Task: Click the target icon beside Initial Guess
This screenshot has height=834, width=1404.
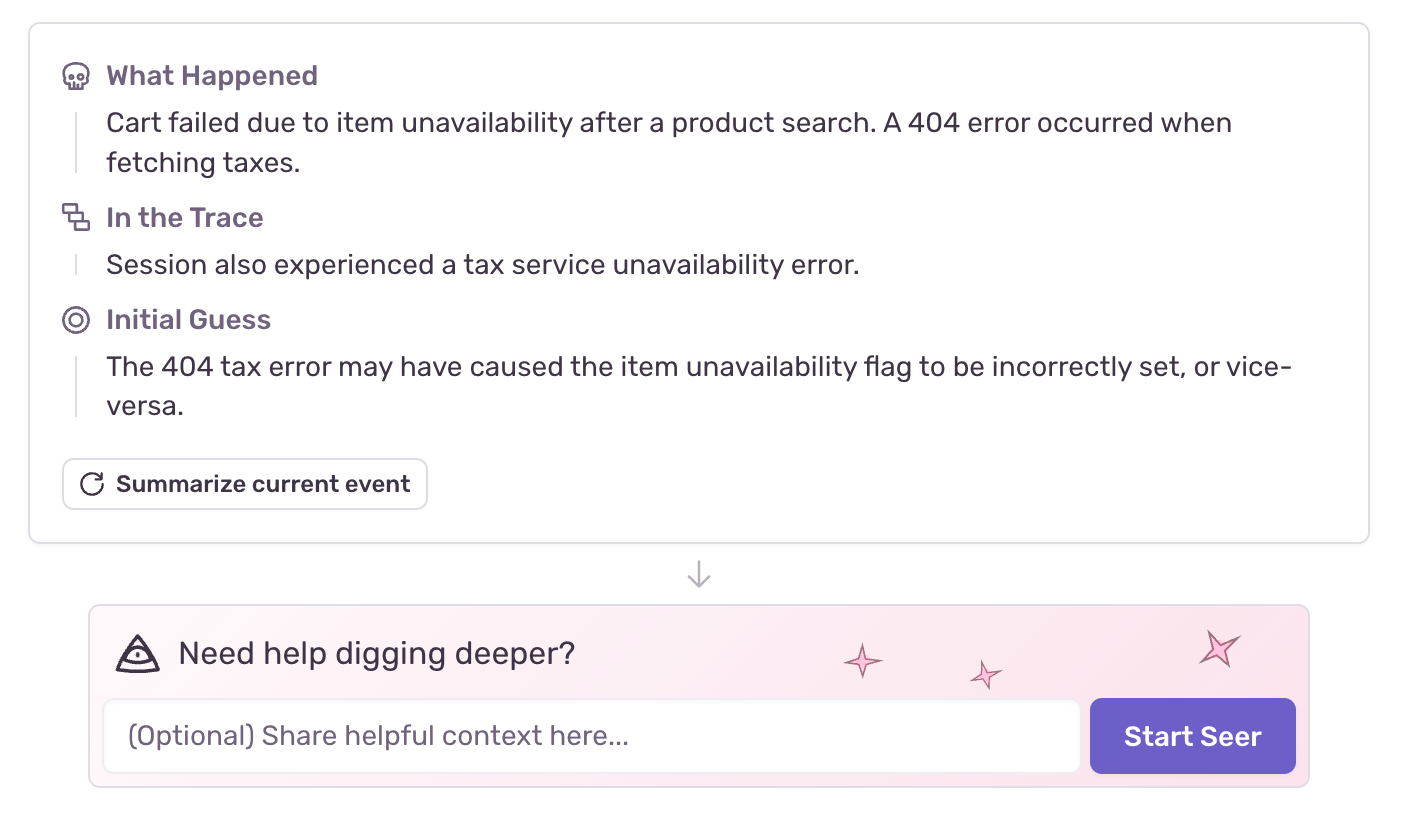Action: click(x=77, y=319)
